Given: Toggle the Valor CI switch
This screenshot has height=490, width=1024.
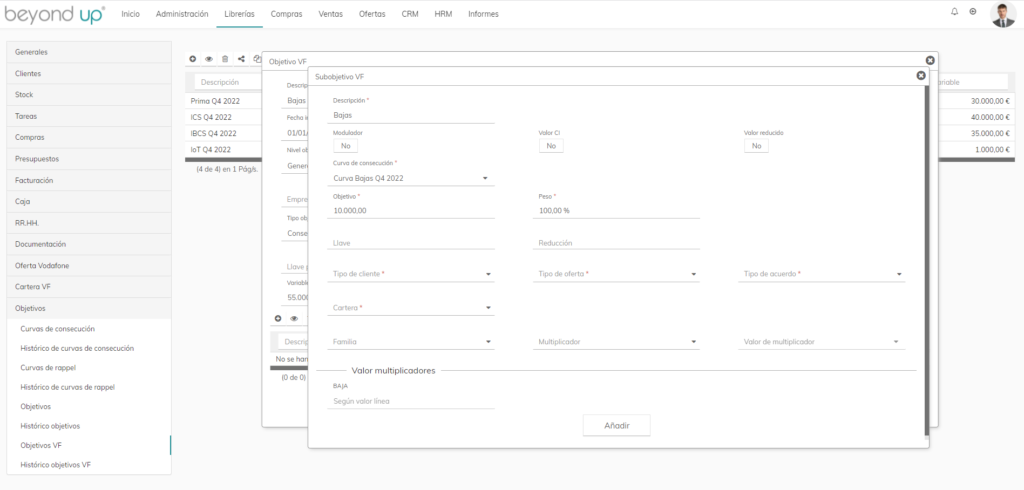Looking at the screenshot, I should pos(550,146).
